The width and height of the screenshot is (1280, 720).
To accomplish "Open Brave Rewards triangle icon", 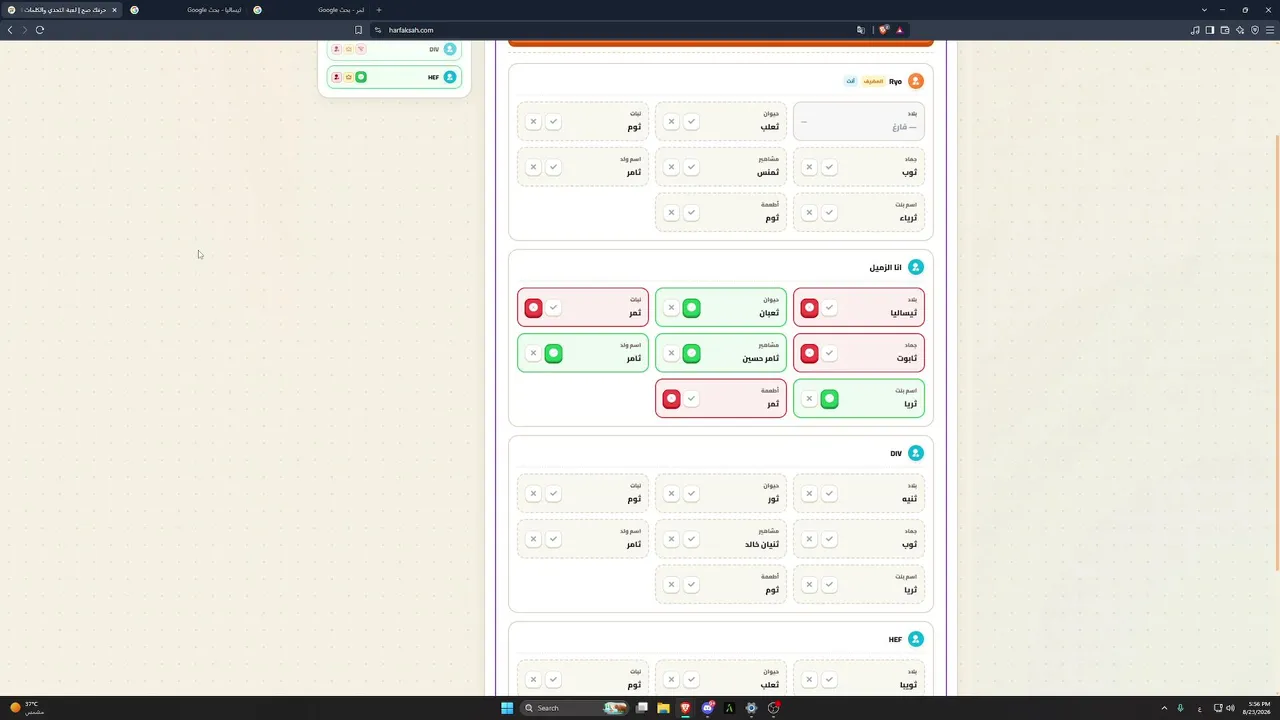I will [x=899, y=30].
